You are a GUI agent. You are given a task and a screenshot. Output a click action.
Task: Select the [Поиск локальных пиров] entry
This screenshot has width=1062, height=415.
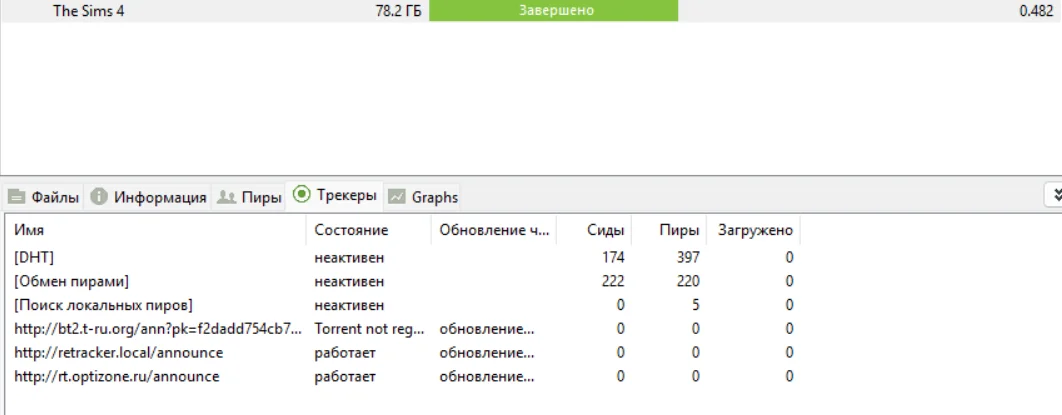tap(103, 305)
